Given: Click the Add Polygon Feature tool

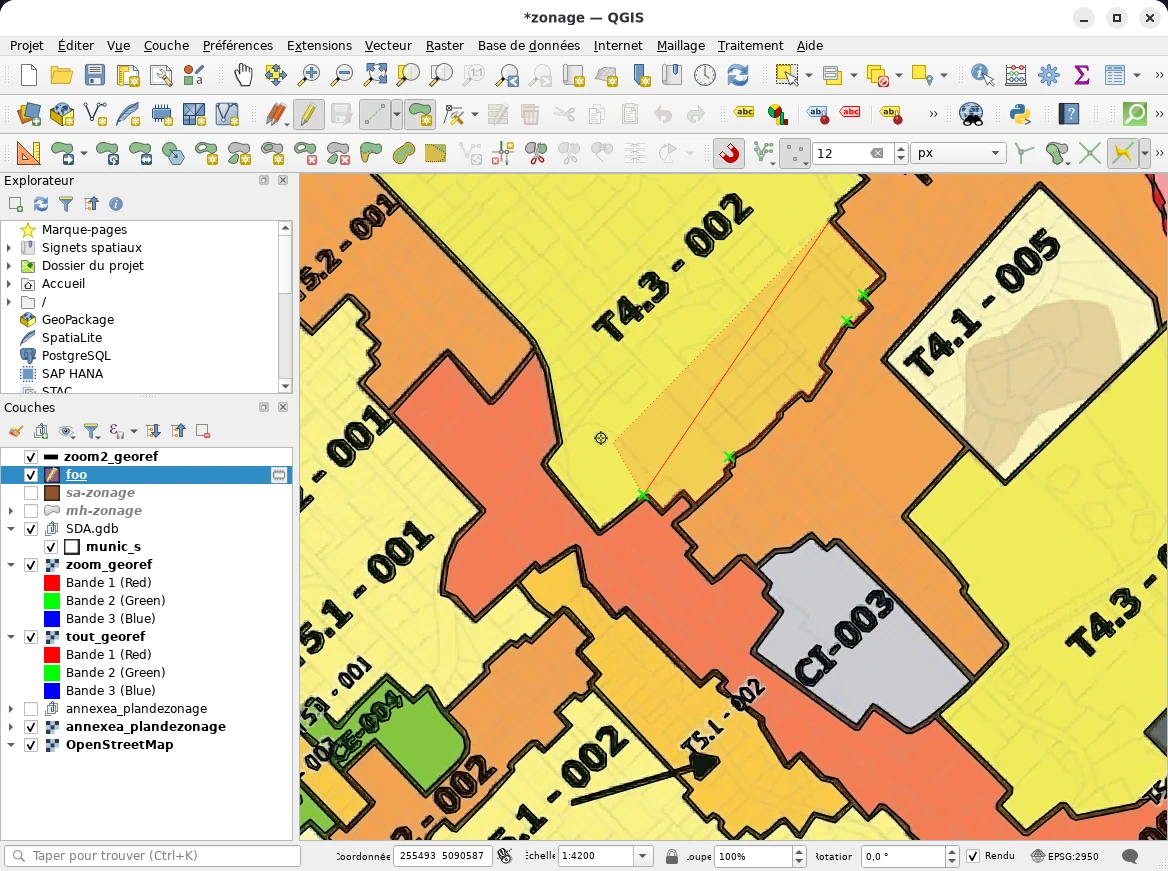Looking at the screenshot, I should pyautogui.click(x=421, y=114).
